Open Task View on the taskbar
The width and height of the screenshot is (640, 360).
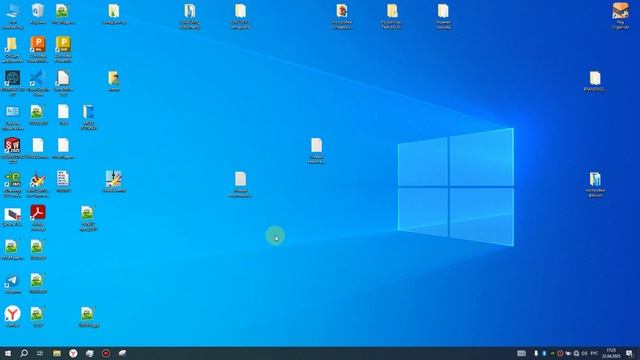tap(40, 353)
